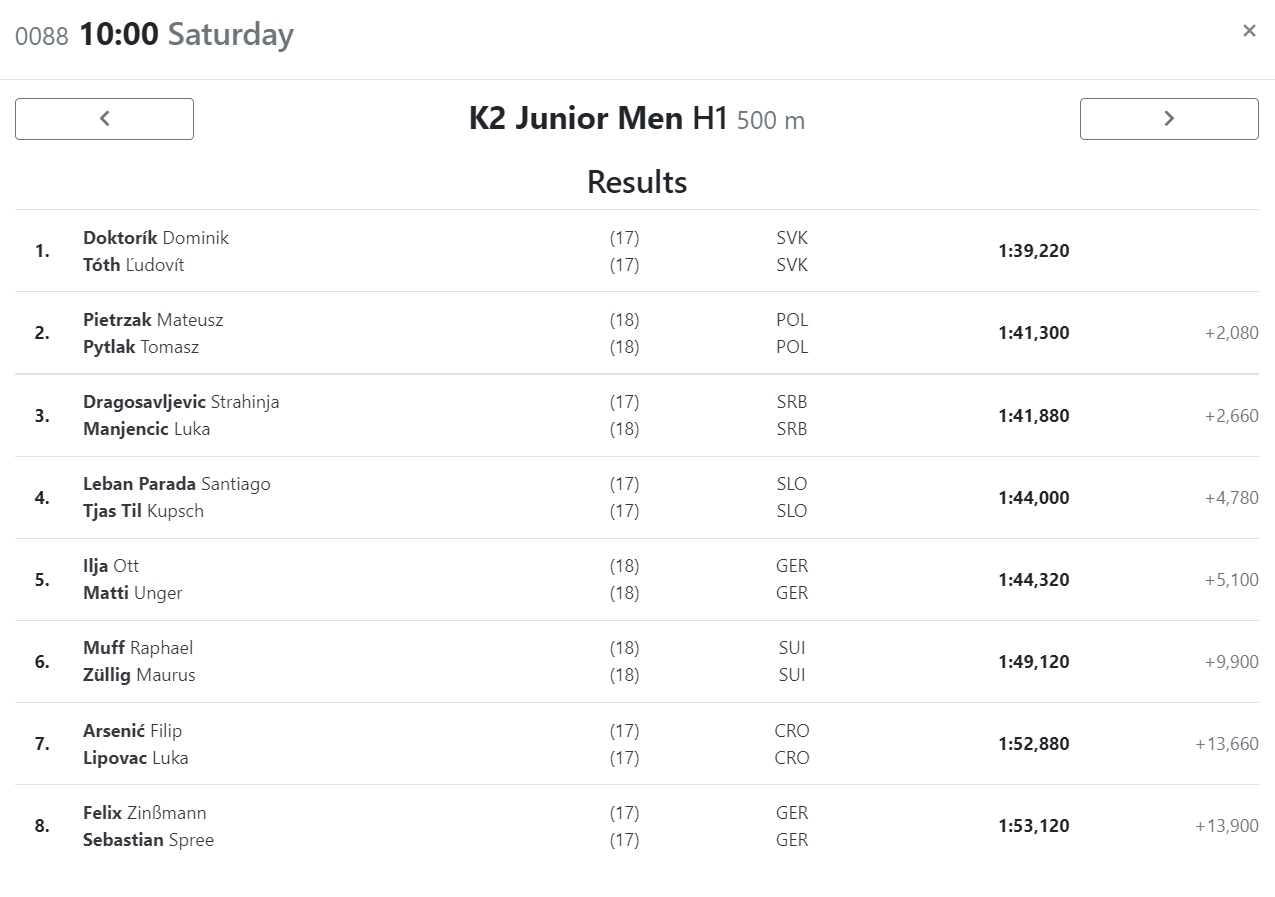1275x897 pixels.
Task: Click the 1:53,120 finish time
Action: pyautogui.click(x=1033, y=826)
